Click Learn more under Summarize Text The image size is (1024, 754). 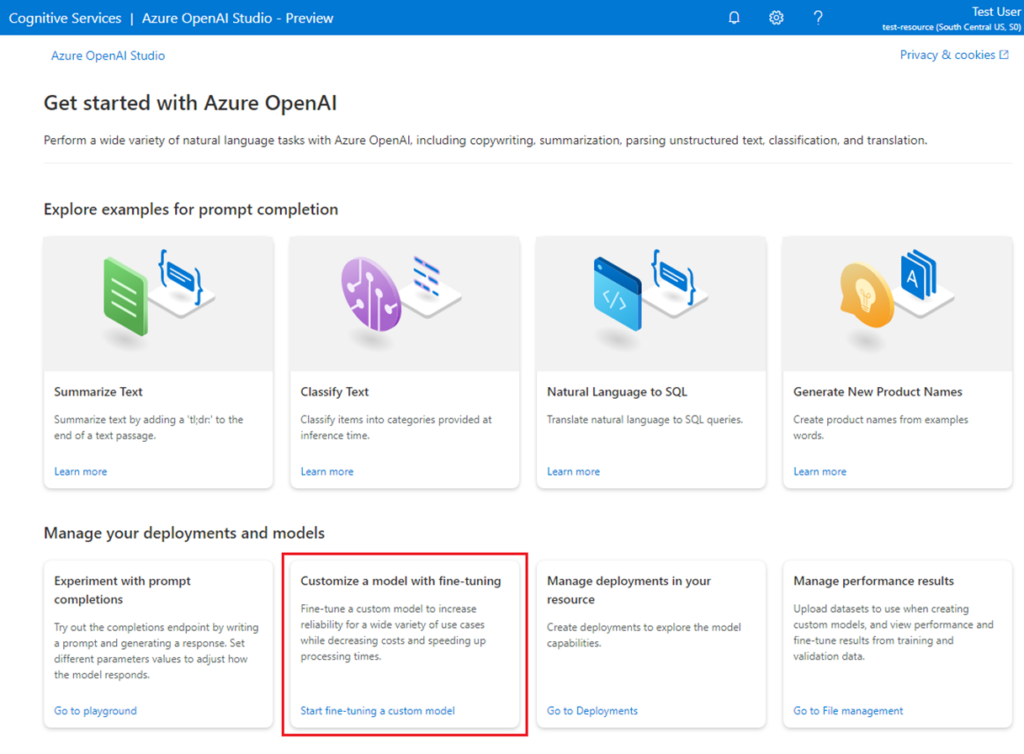tap(80, 471)
